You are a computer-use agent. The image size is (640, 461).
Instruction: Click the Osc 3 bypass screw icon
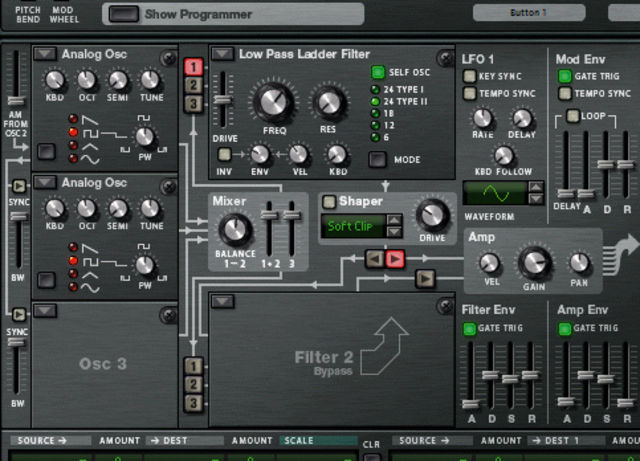pyautogui.click(x=168, y=315)
